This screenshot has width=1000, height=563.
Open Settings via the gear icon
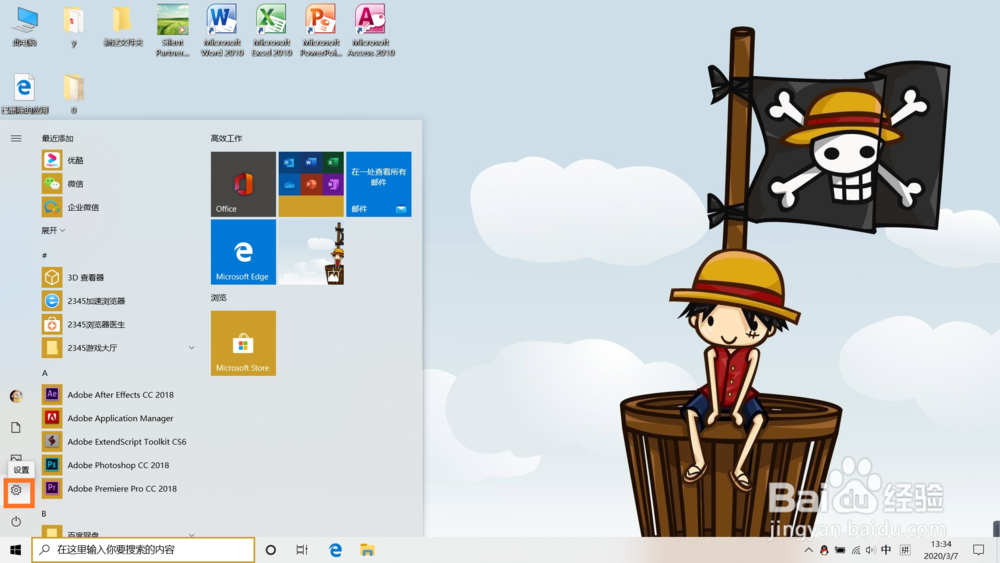coord(16,490)
